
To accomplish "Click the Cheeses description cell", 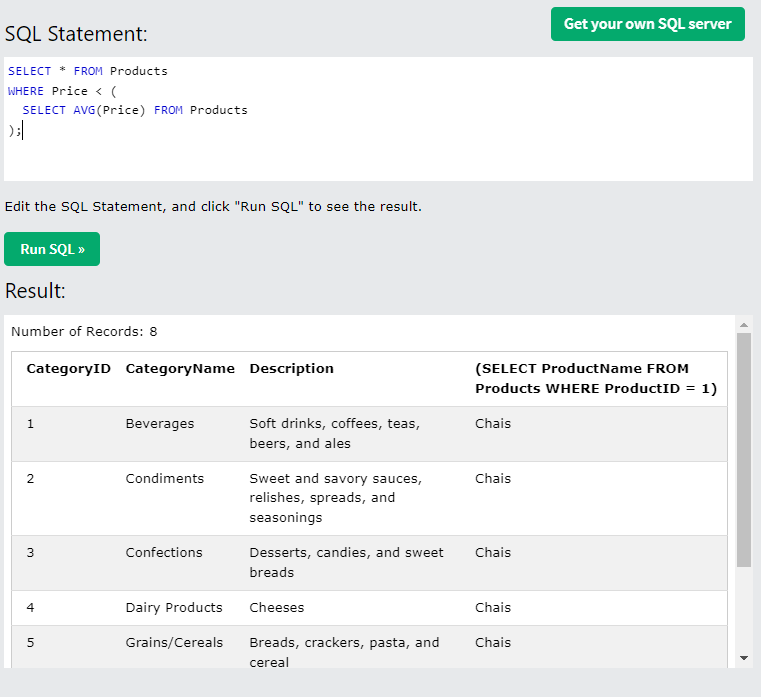I will click(277, 608).
